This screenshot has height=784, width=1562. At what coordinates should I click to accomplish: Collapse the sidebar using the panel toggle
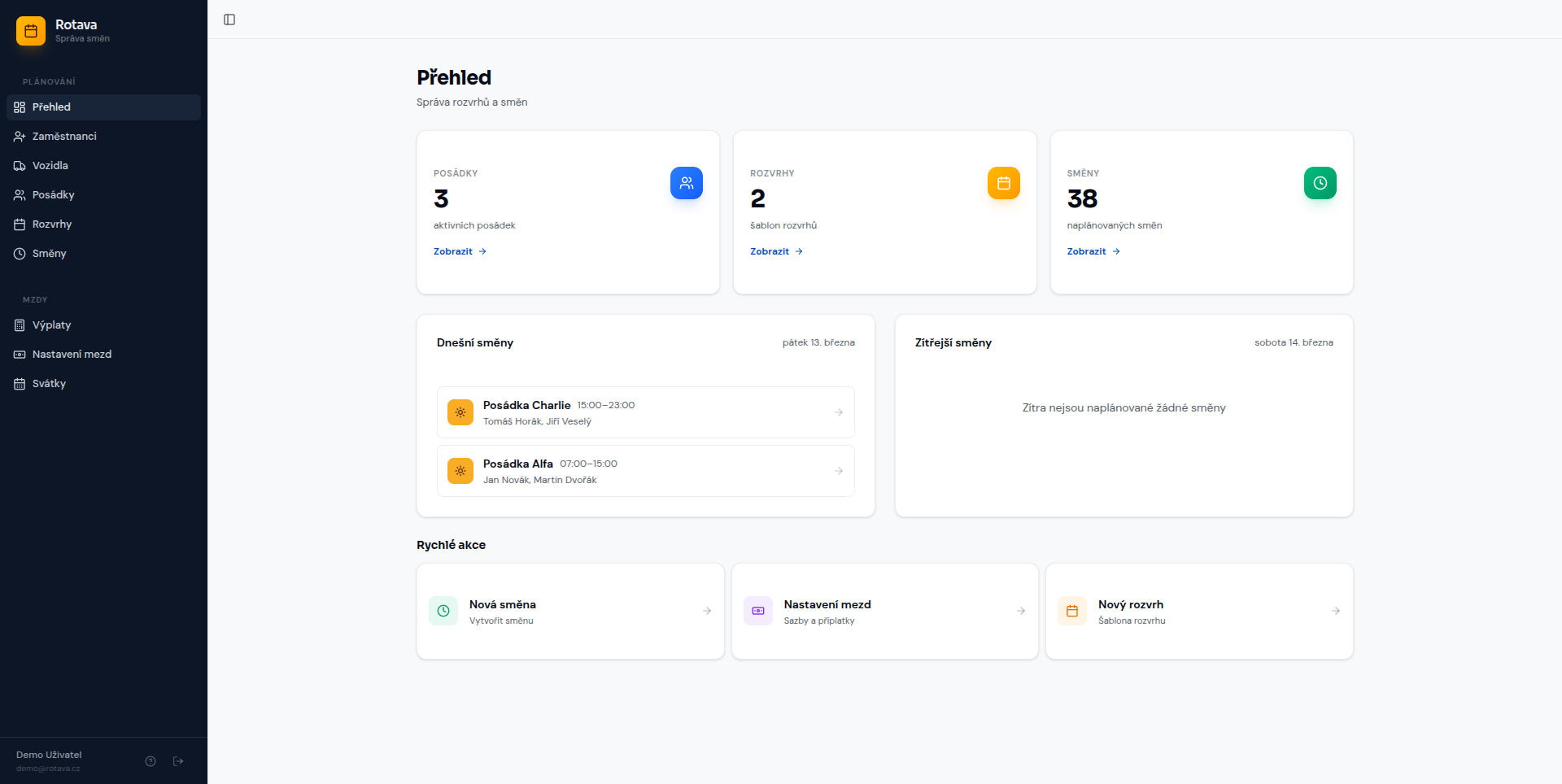[229, 19]
